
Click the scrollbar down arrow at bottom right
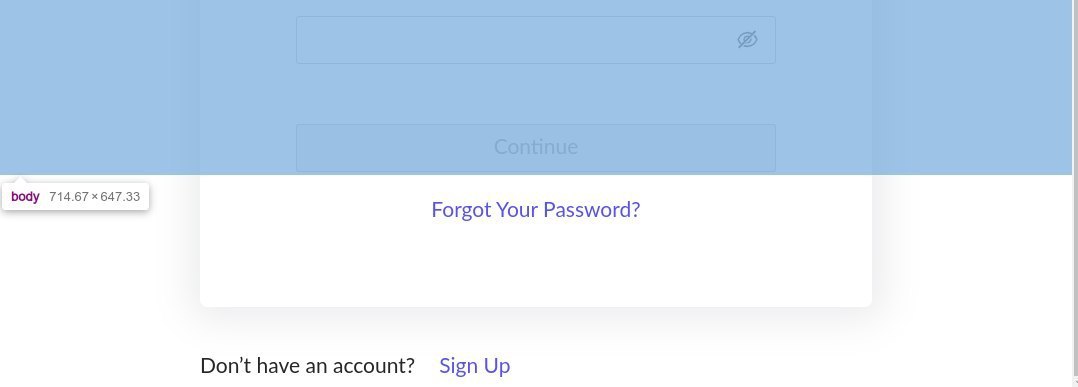point(1075,382)
